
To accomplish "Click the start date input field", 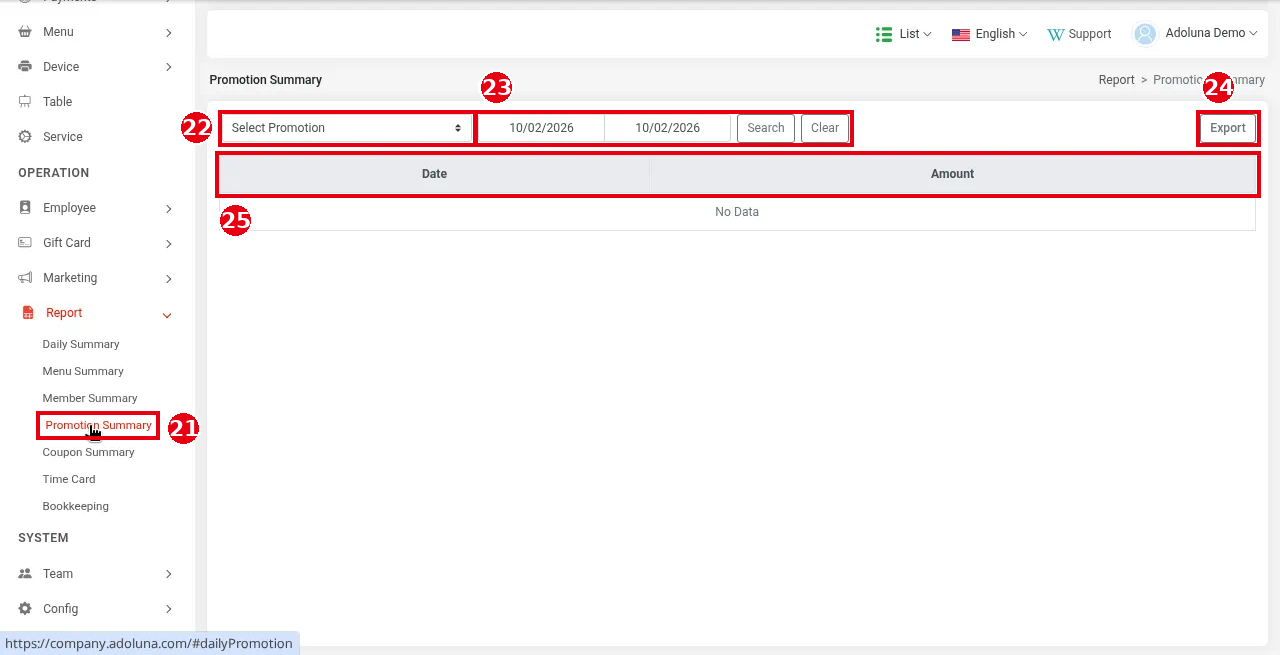I will (x=541, y=128).
